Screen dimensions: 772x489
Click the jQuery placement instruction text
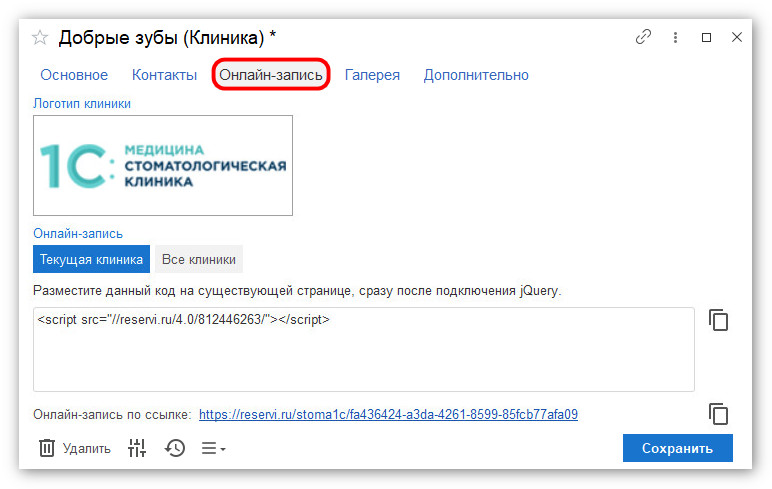297,291
